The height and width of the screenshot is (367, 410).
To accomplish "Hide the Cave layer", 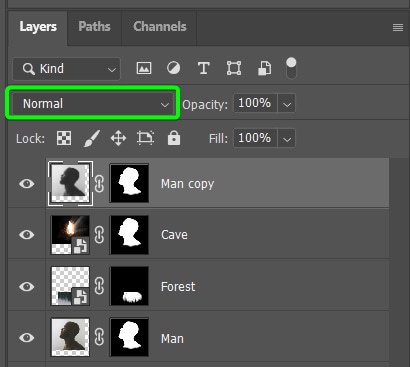I will coord(27,235).
